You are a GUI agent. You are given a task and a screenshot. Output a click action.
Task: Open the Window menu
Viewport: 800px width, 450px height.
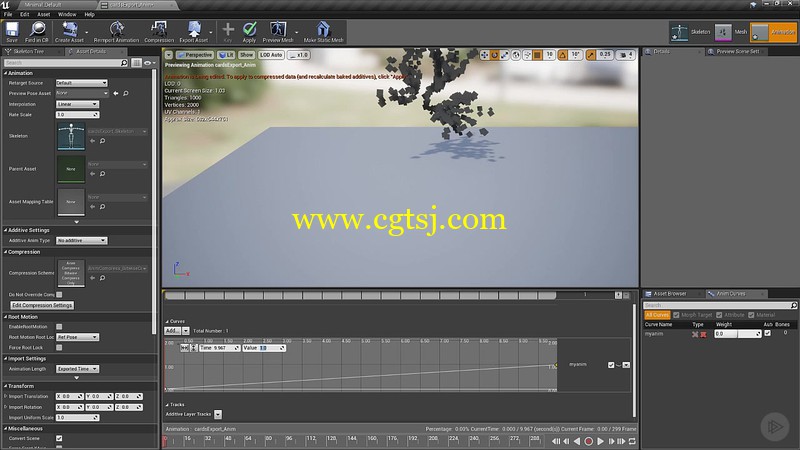click(67, 14)
